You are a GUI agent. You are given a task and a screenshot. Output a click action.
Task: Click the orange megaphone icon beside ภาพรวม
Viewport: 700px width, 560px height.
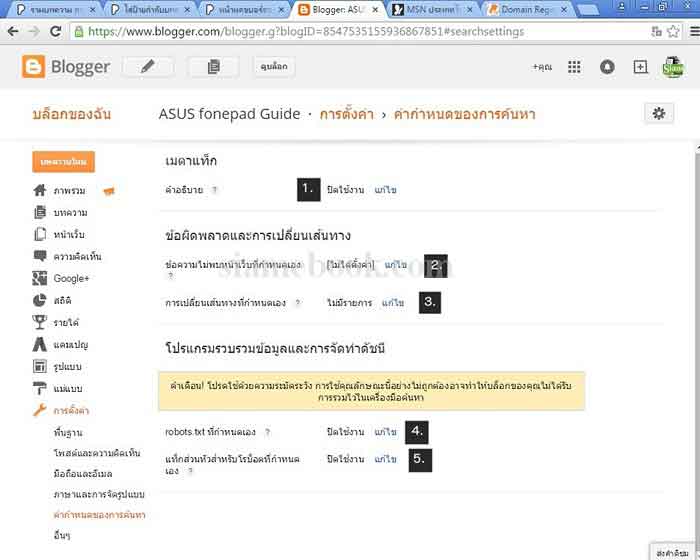click(109, 191)
